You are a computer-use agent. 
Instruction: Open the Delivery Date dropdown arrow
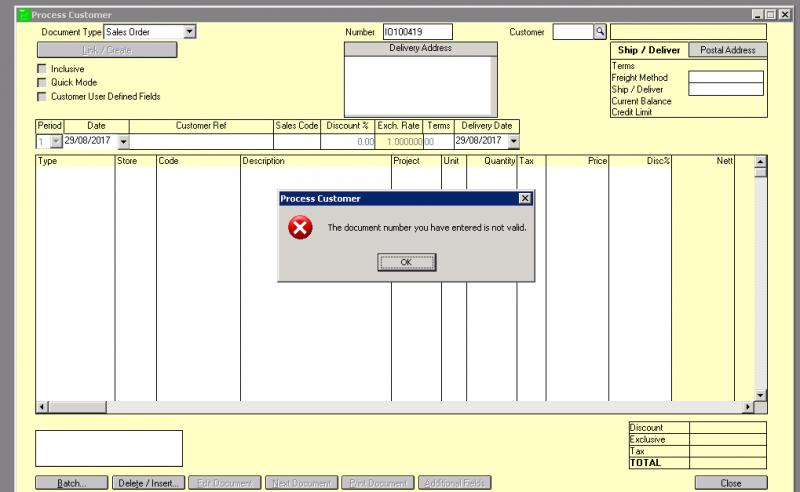point(514,142)
